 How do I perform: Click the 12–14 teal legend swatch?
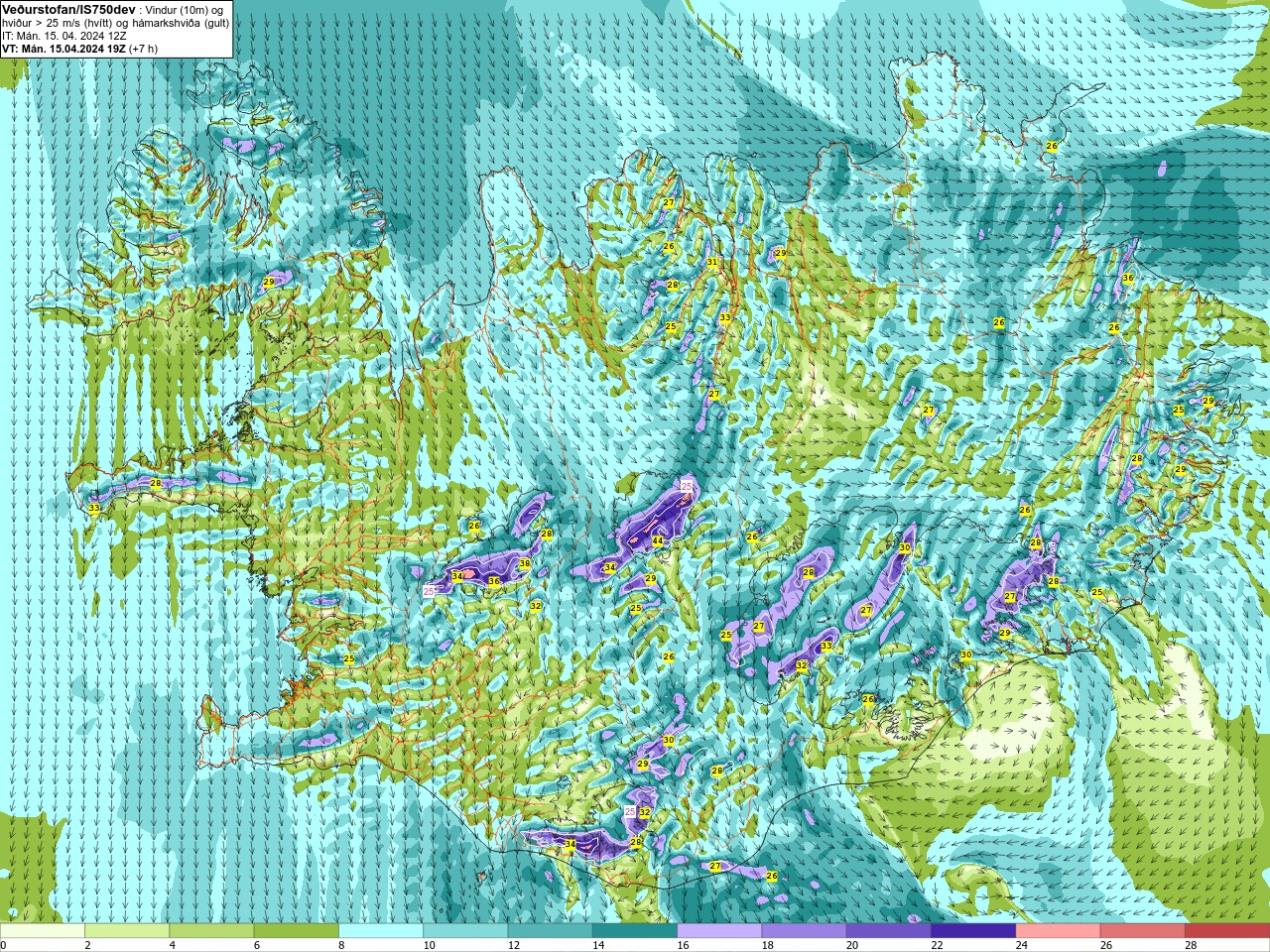tap(550, 931)
